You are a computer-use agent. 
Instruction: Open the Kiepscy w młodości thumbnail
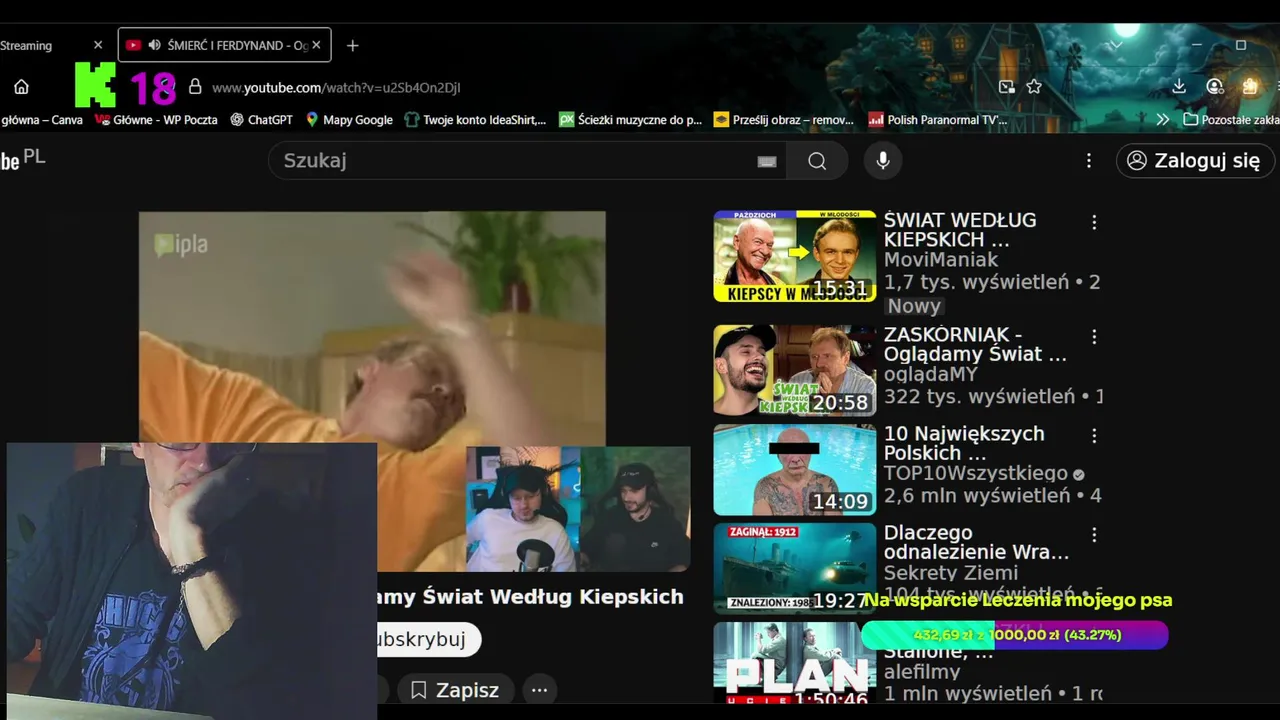click(795, 256)
